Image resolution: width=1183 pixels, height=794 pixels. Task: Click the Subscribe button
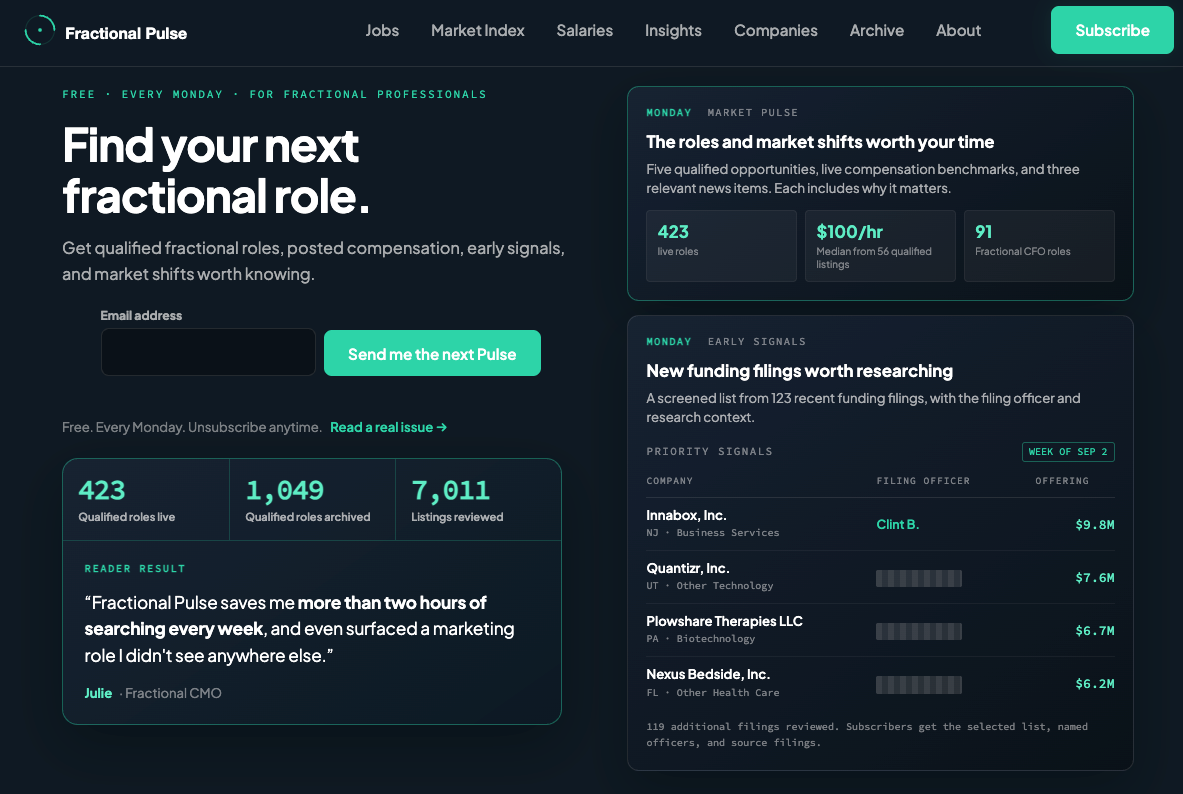[1112, 30]
